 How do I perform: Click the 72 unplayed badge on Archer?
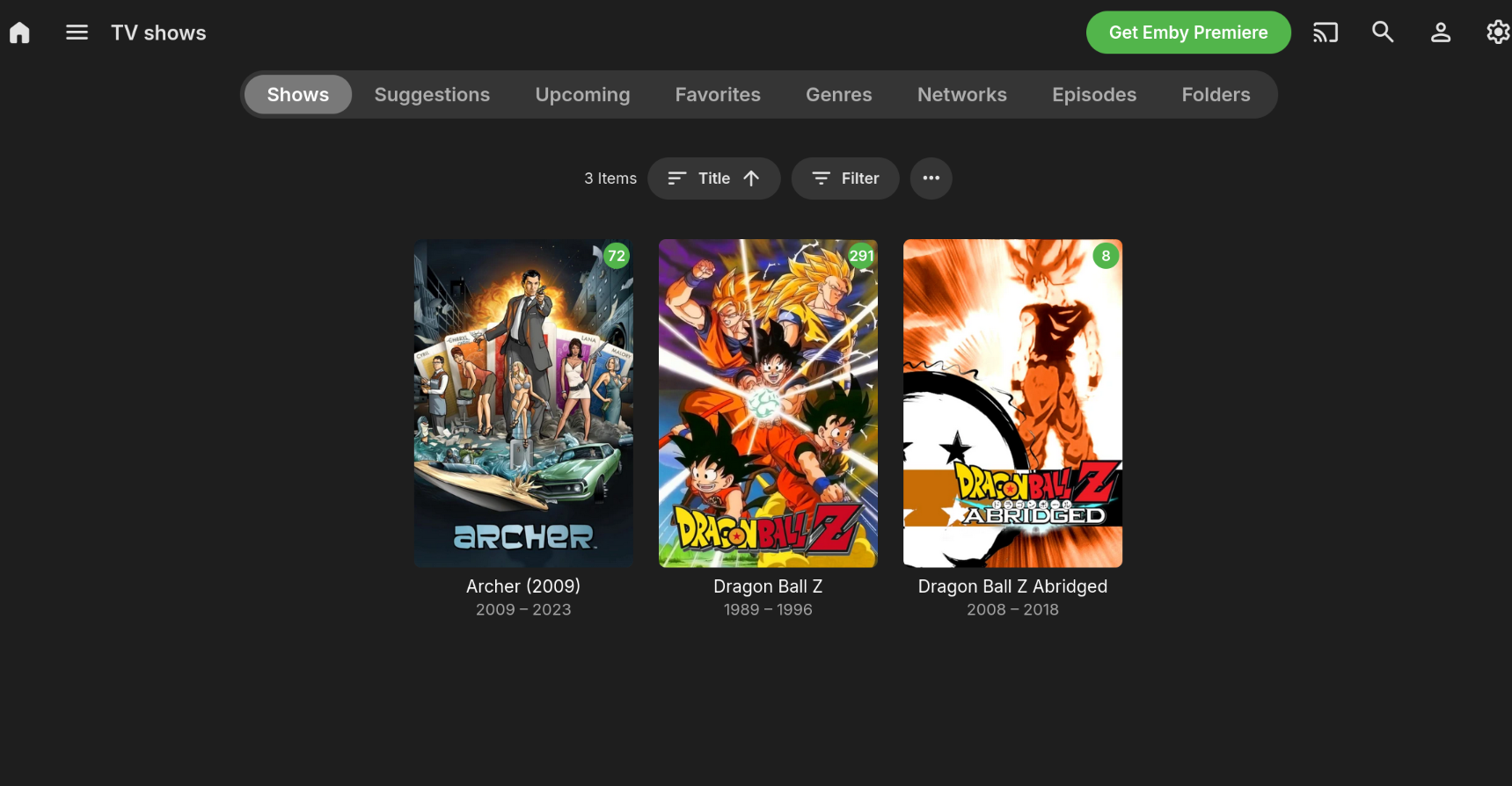[x=617, y=256]
